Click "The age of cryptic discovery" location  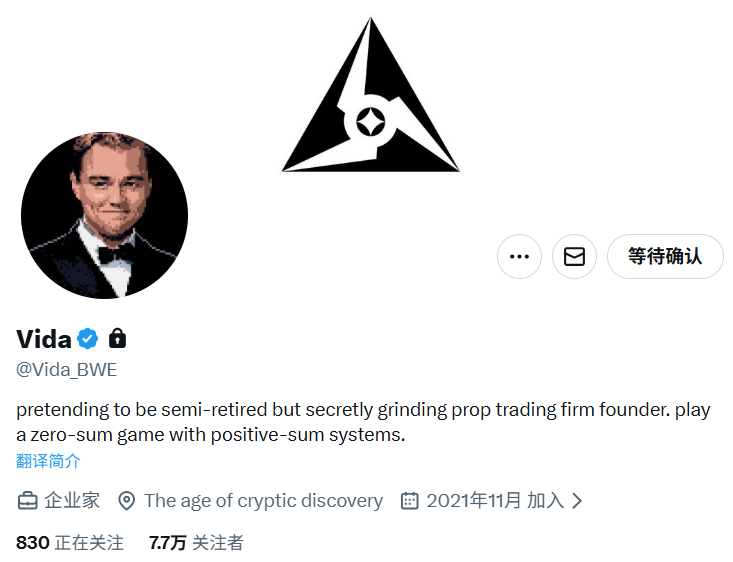coord(263,501)
